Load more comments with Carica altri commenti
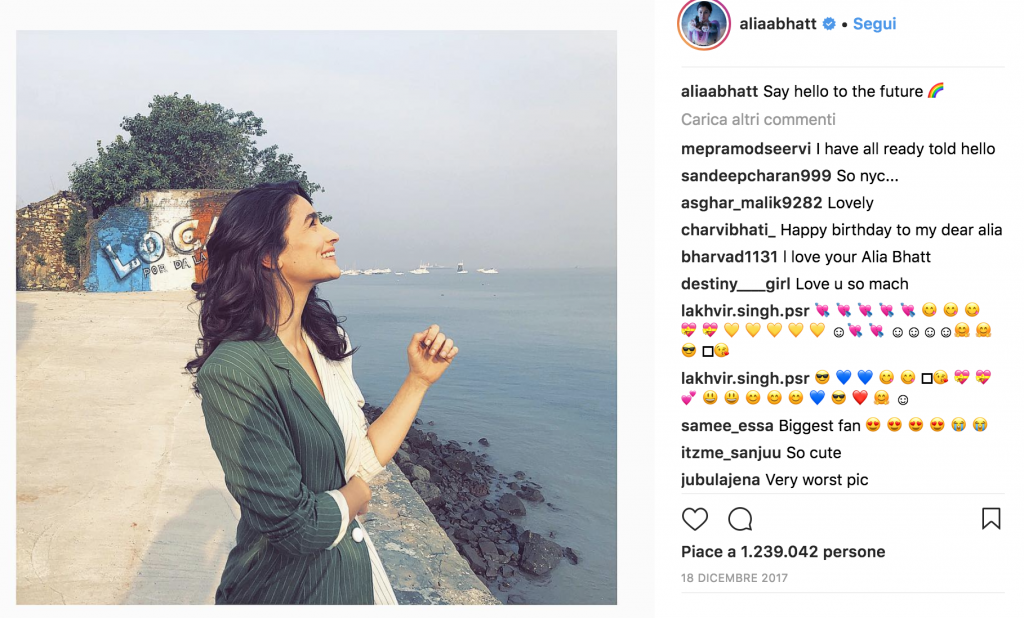 [x=758, y=120]
